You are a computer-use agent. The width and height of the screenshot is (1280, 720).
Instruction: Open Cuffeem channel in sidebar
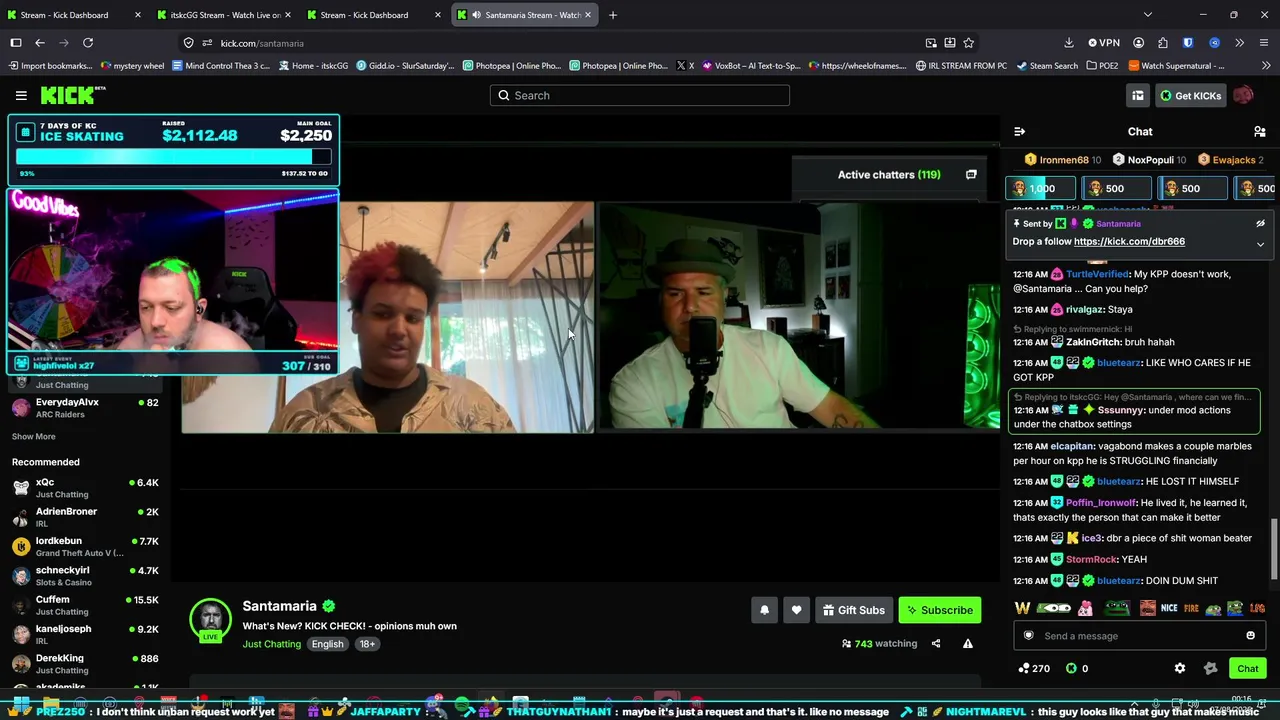85,605
